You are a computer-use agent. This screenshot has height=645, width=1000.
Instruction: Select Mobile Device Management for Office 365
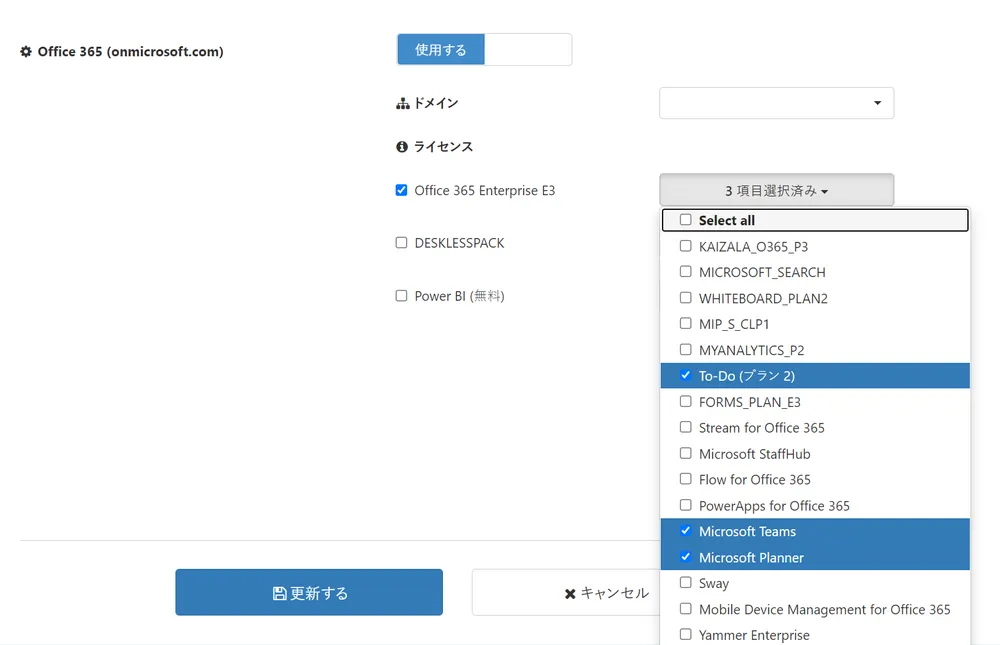[x=686, y=610]
